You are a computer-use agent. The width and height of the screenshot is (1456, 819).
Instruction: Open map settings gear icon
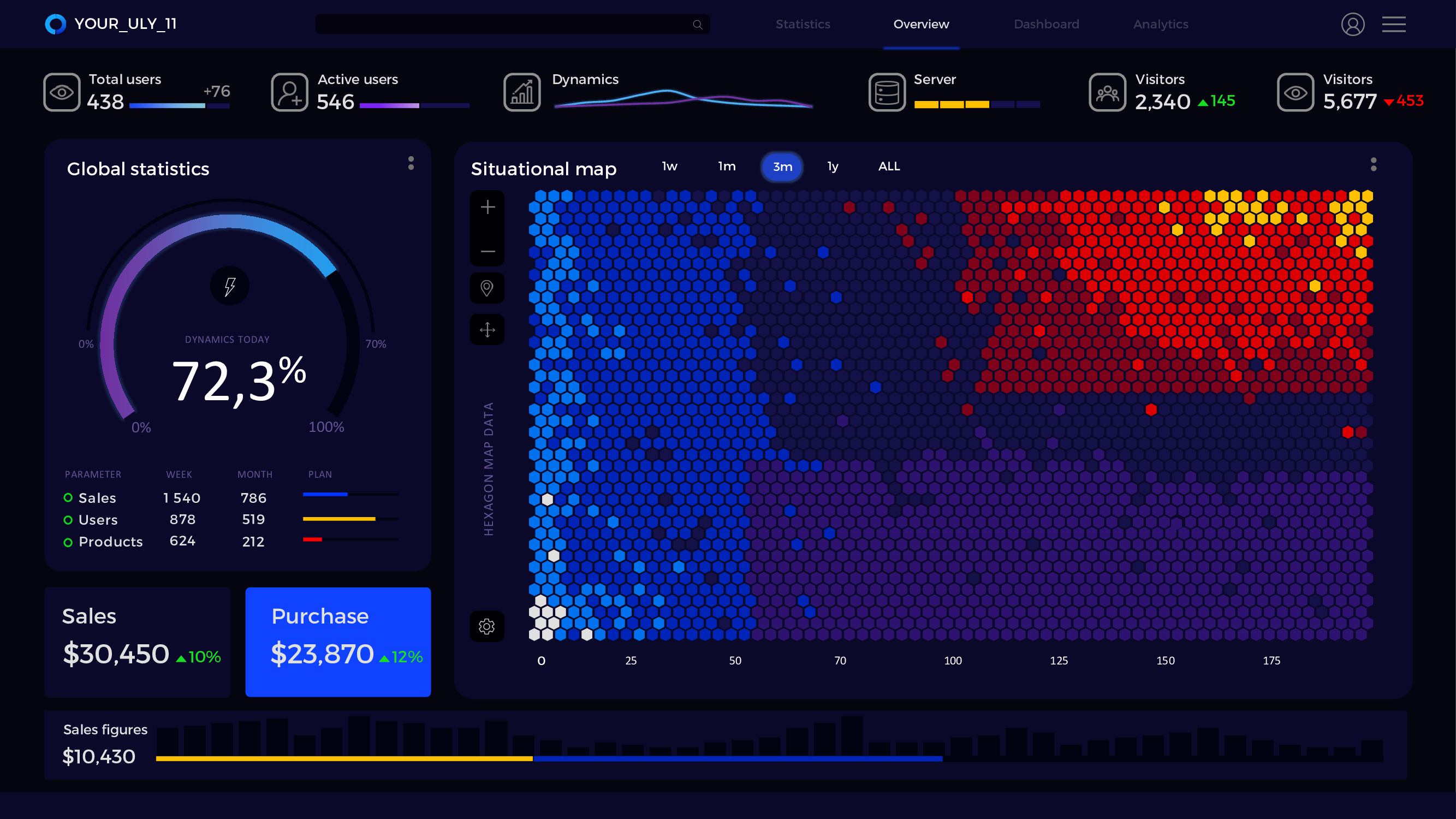pos(486,626)
